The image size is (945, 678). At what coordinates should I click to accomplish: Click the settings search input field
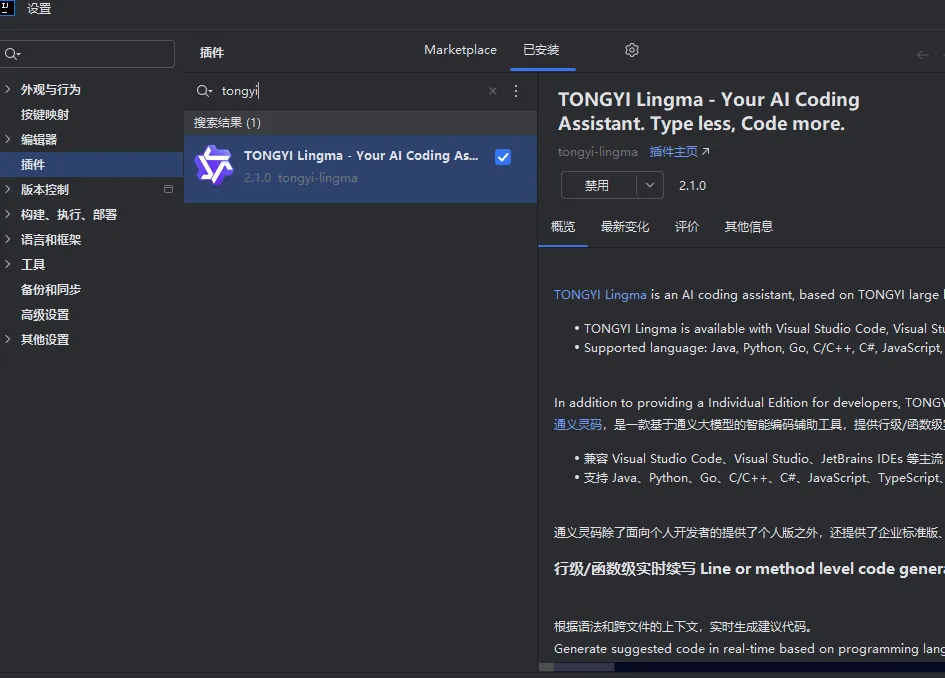click(87, 54)
